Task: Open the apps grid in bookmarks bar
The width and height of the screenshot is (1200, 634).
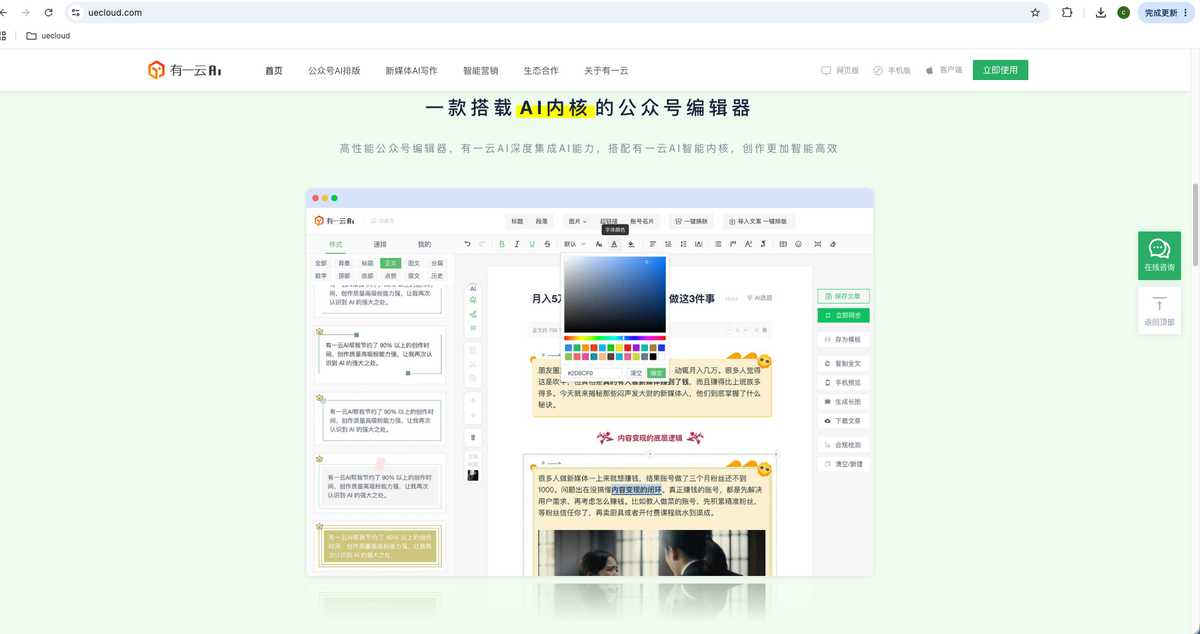Action: tap(3, 36)
